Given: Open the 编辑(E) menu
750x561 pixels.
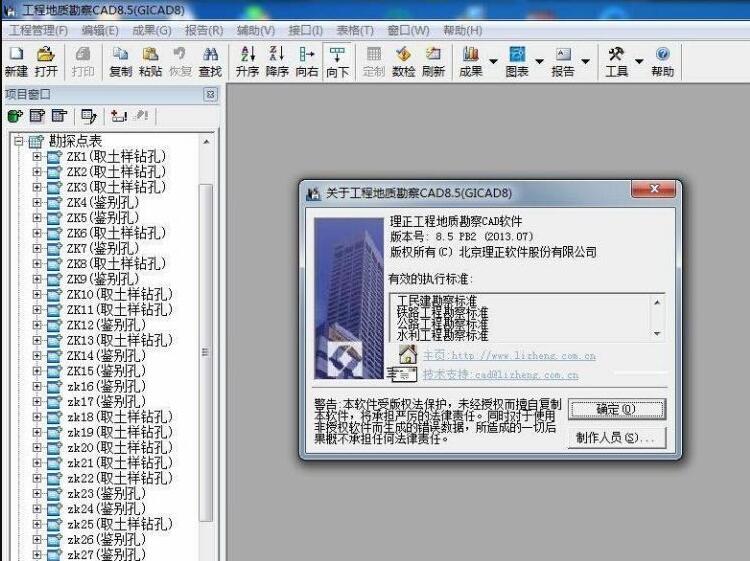Looking at the screenshot, I should click(100, 31).
